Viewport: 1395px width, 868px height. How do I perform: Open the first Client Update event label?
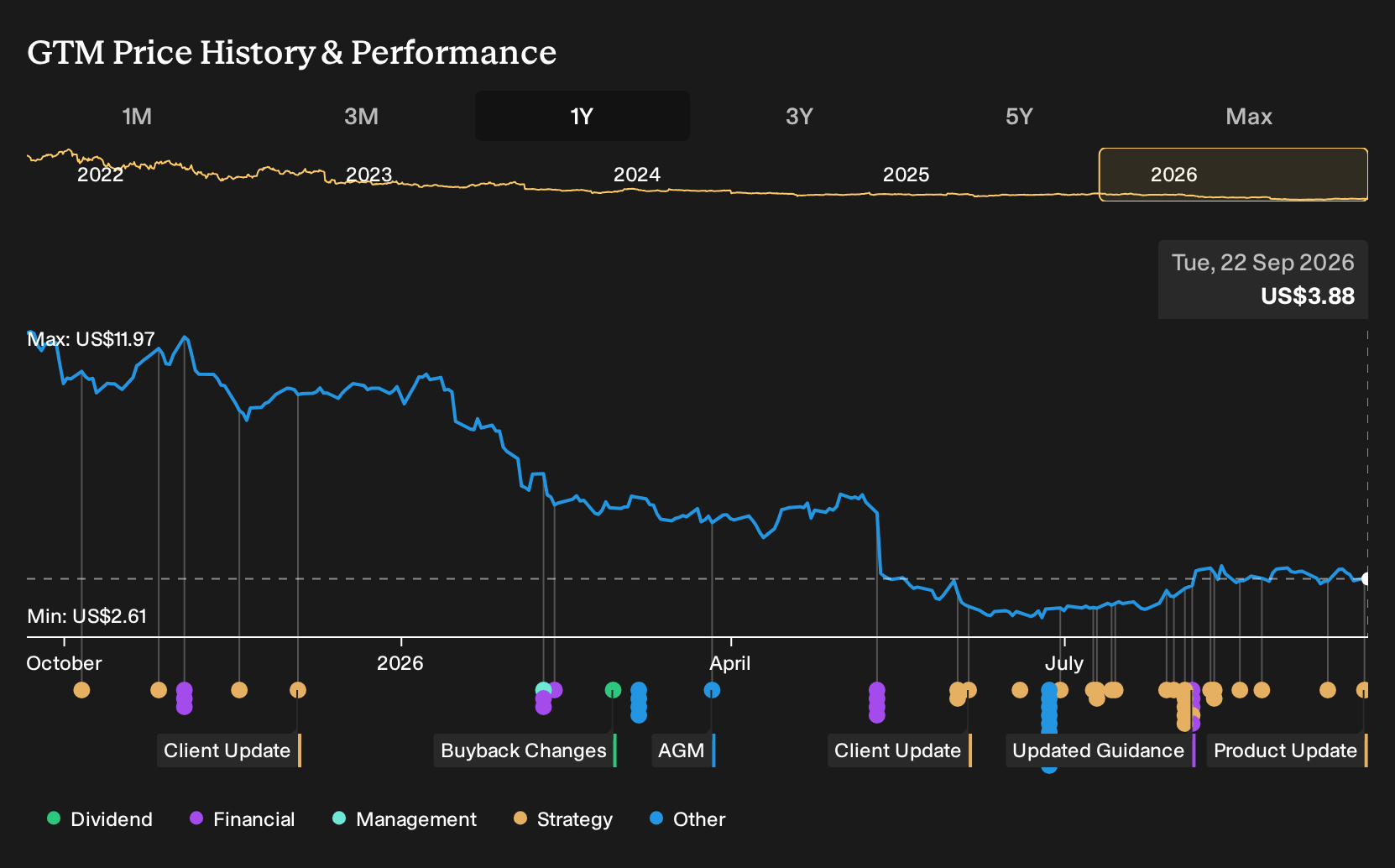[229, 750]
